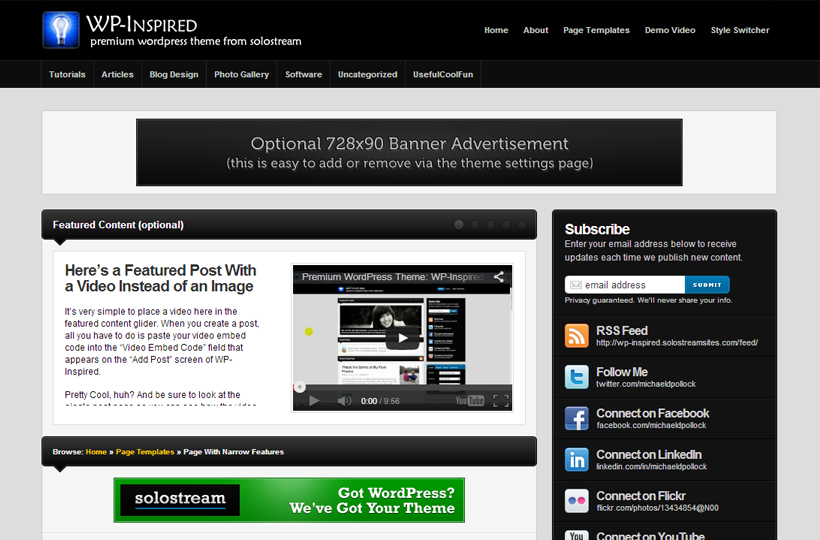The image size is (820, 540).
Task: Play the video using the center play button
Action: (x=402, y=338)
